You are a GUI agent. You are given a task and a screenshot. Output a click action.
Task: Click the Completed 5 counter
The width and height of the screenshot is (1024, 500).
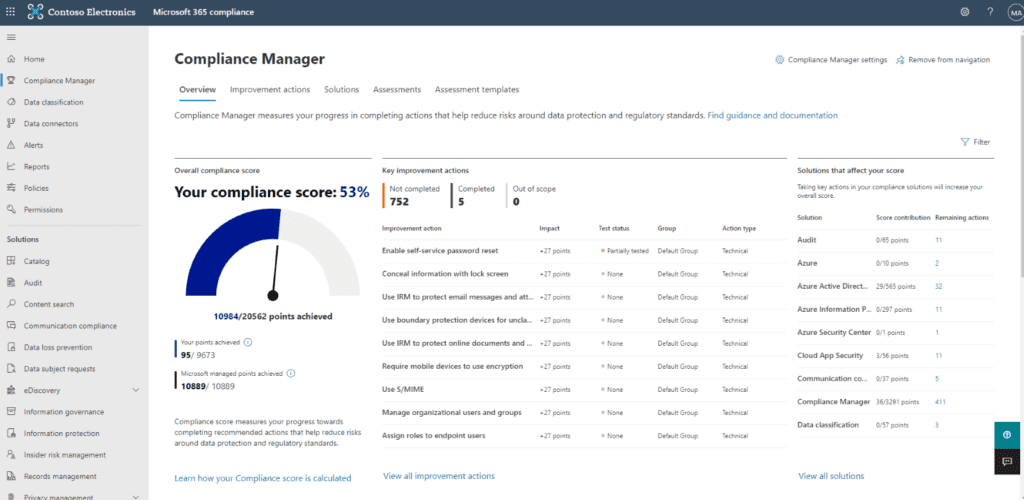click(475, 195)
